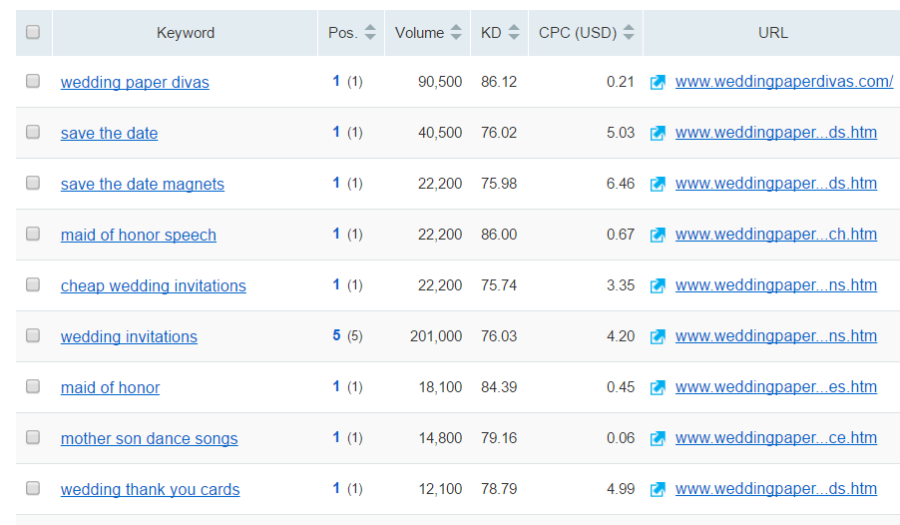
Task: Check the maid of honor speech checkbox
Action: [x=33, y=234]
